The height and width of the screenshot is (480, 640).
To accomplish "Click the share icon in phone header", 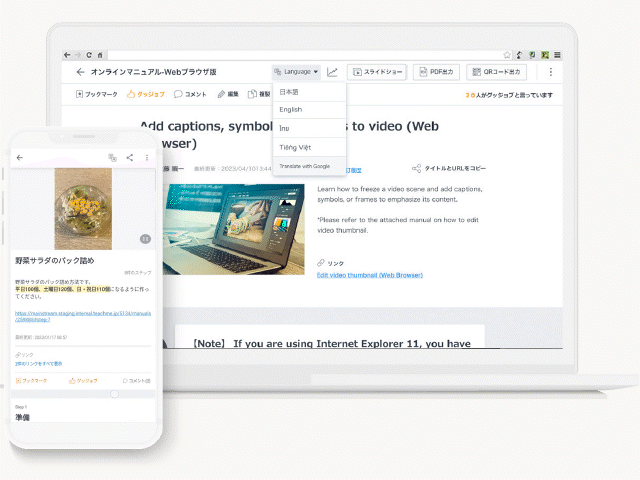I will click(130, 157).
